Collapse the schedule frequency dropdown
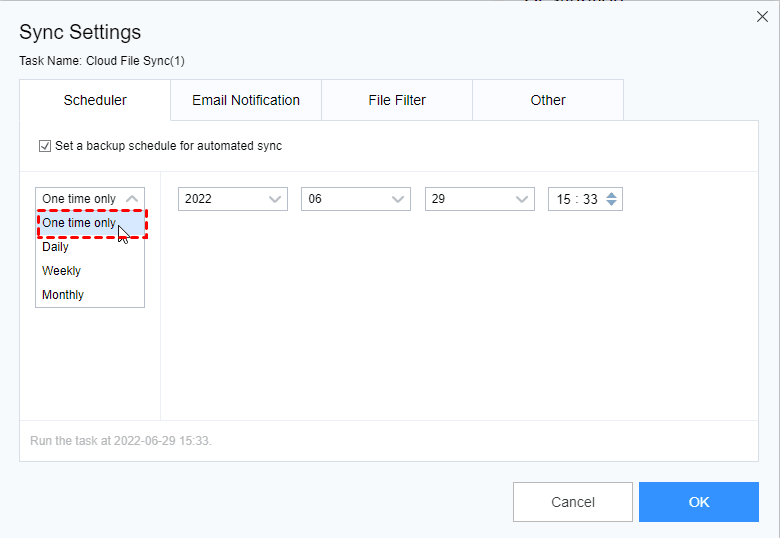 coord(90,199)
